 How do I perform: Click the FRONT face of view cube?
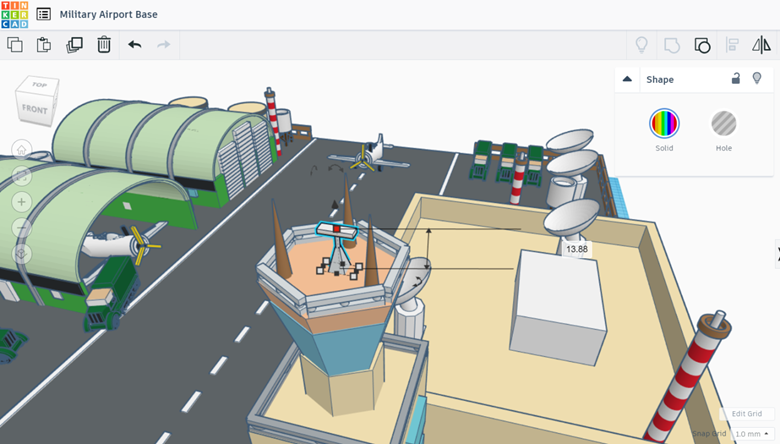pyautogui.click(x=34, y=109)
